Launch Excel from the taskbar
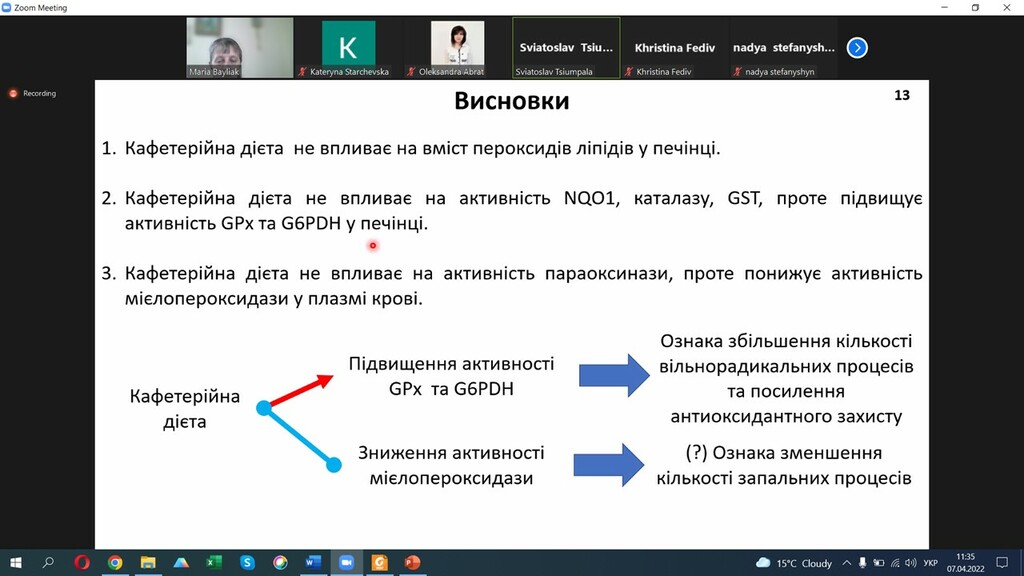The image size is (1024, 576). (x=214, y=562)
